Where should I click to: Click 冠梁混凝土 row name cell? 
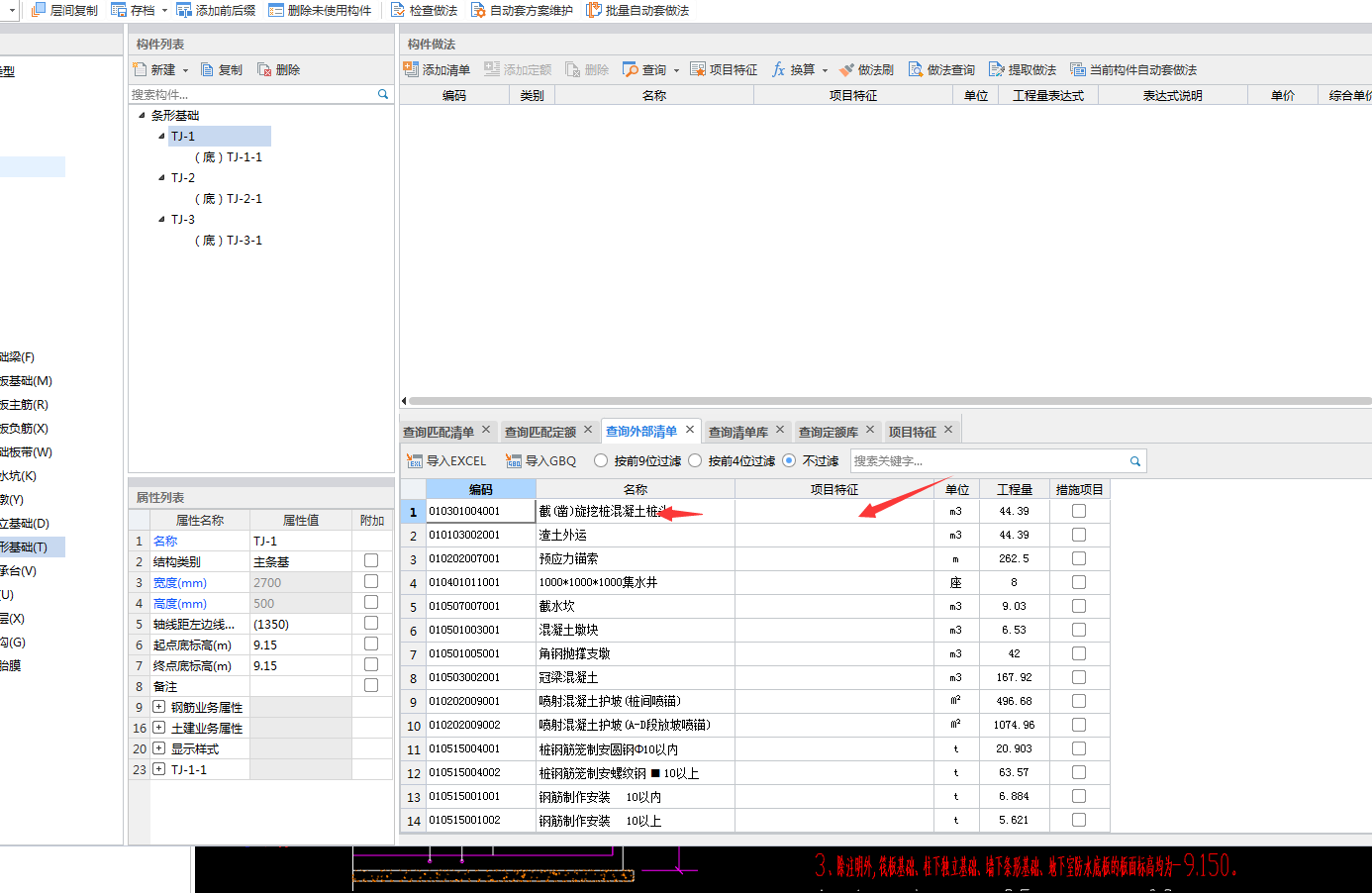636,677
